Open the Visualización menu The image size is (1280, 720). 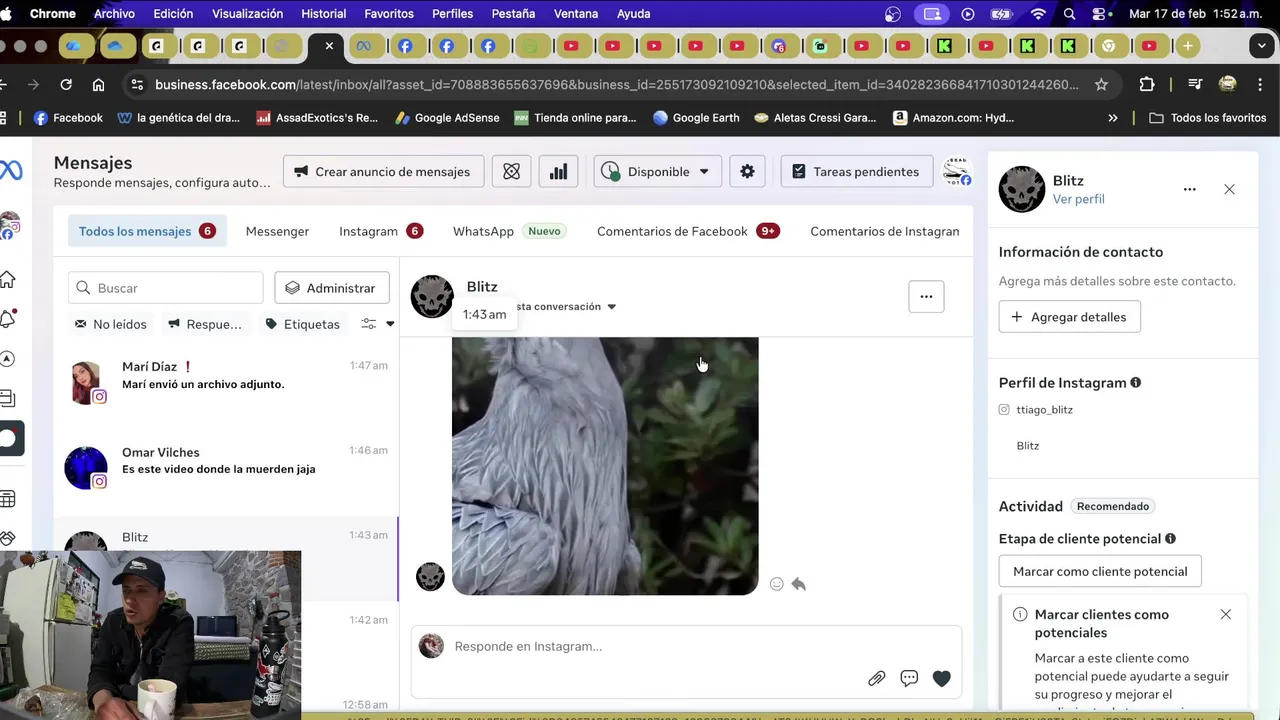pyautogui.click(x=247, y=14)
